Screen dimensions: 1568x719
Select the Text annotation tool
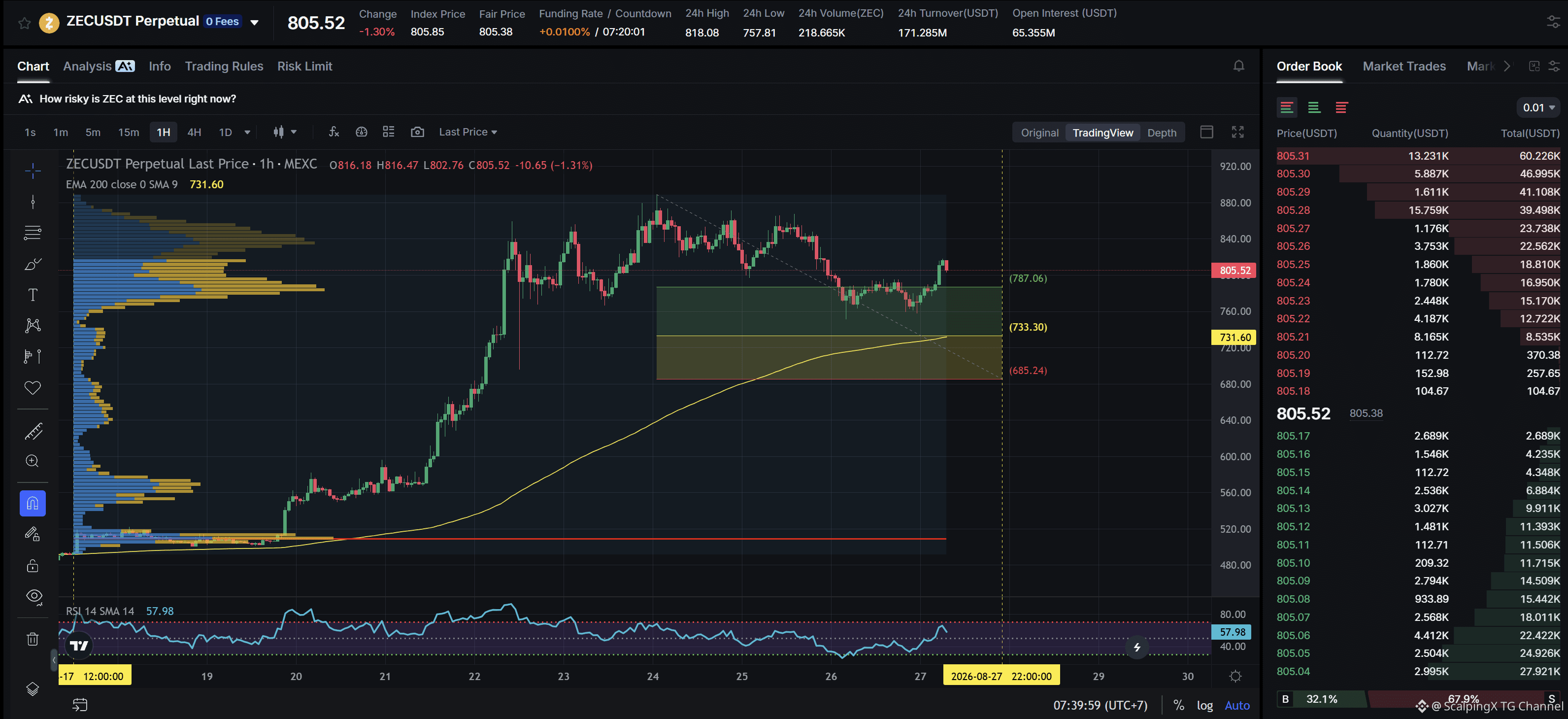point(33,295)
